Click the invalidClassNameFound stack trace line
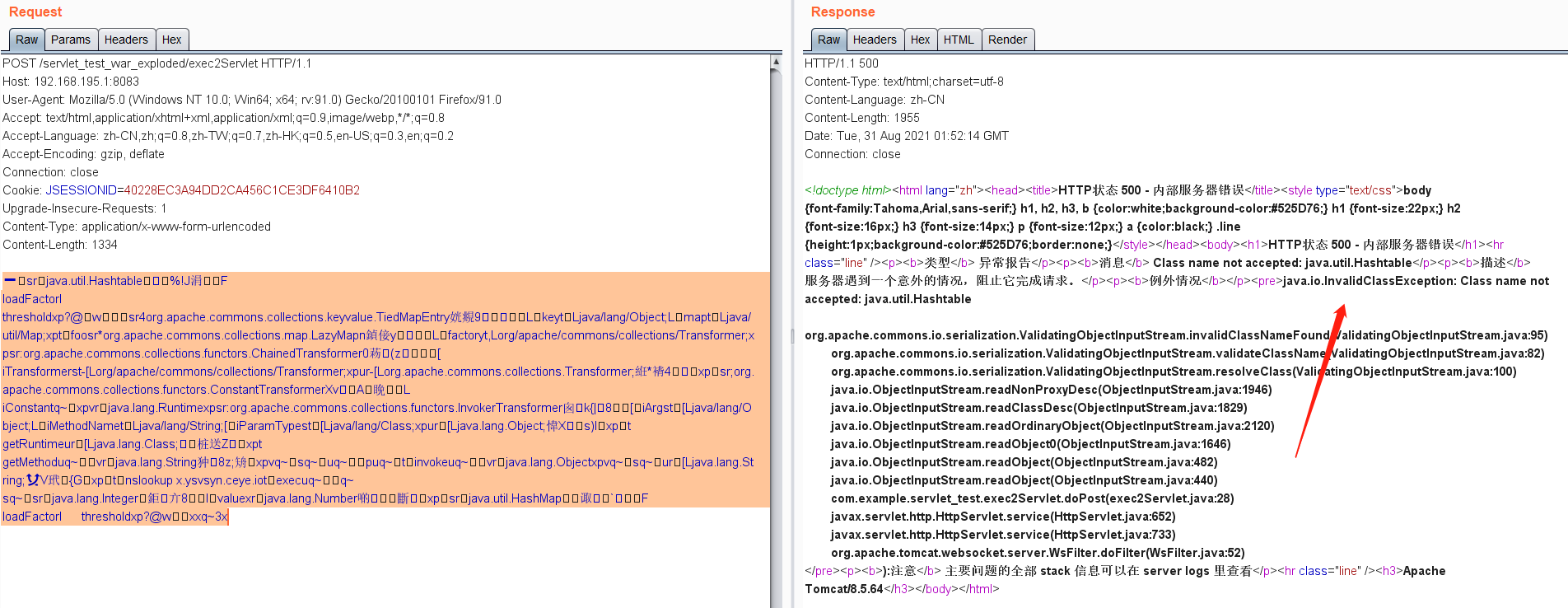This screenshot has width=1568, height=608. click(x=1176, y=335)
